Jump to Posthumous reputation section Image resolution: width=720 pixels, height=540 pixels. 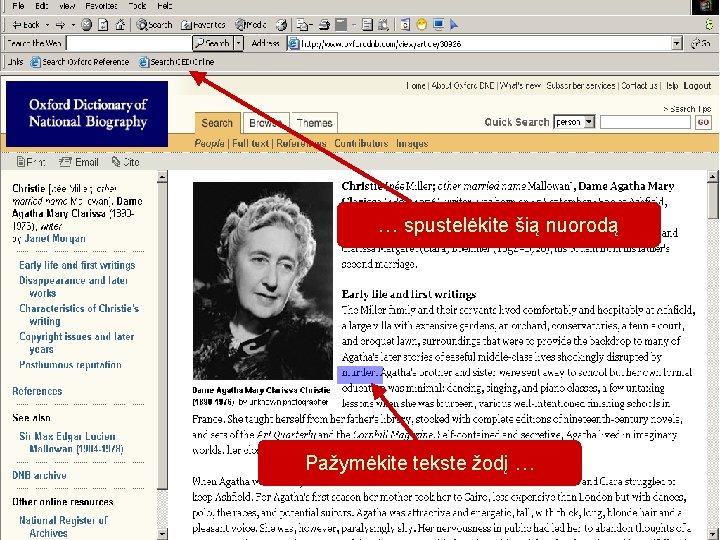coord(70,365)
